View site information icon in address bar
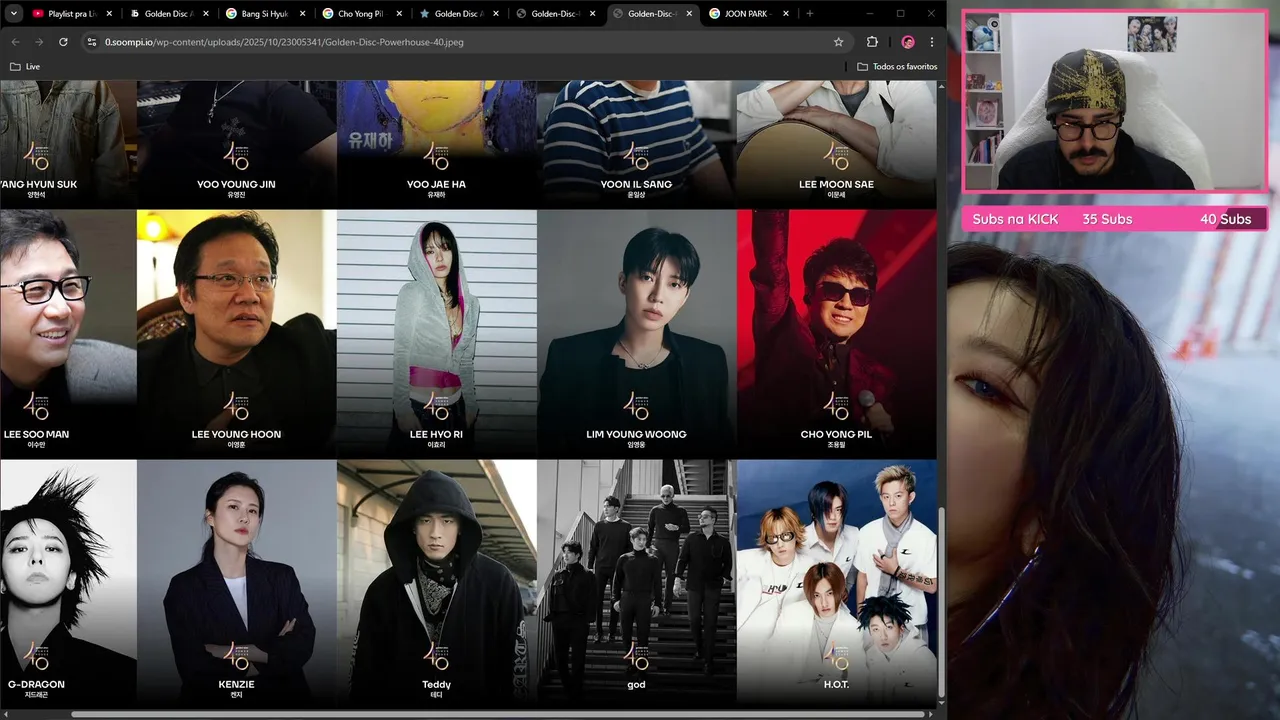The image size is (1280, 720). (x=92, y=42)
